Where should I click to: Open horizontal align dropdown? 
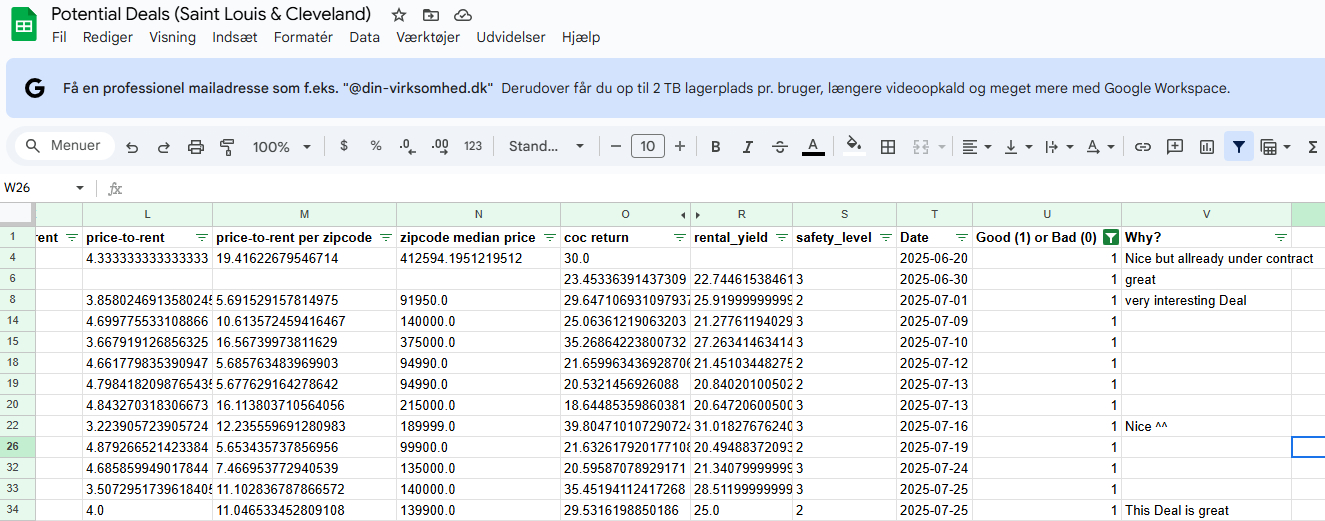tap(976, 147)
